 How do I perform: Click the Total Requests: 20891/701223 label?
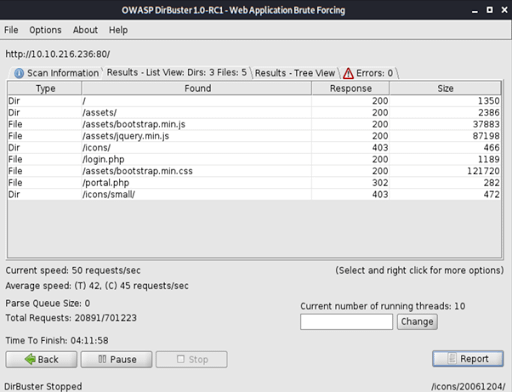pos(71,318)
